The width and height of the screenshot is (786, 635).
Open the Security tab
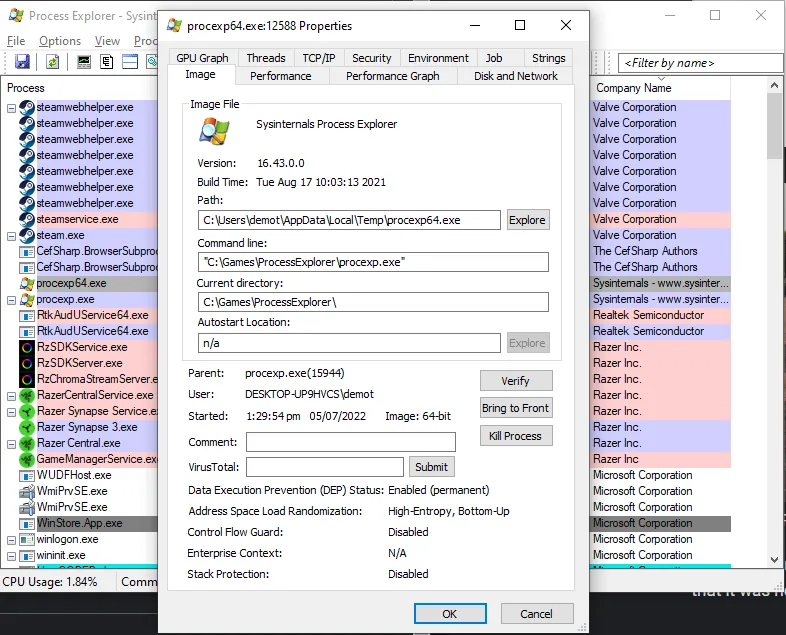coord(371,58)
